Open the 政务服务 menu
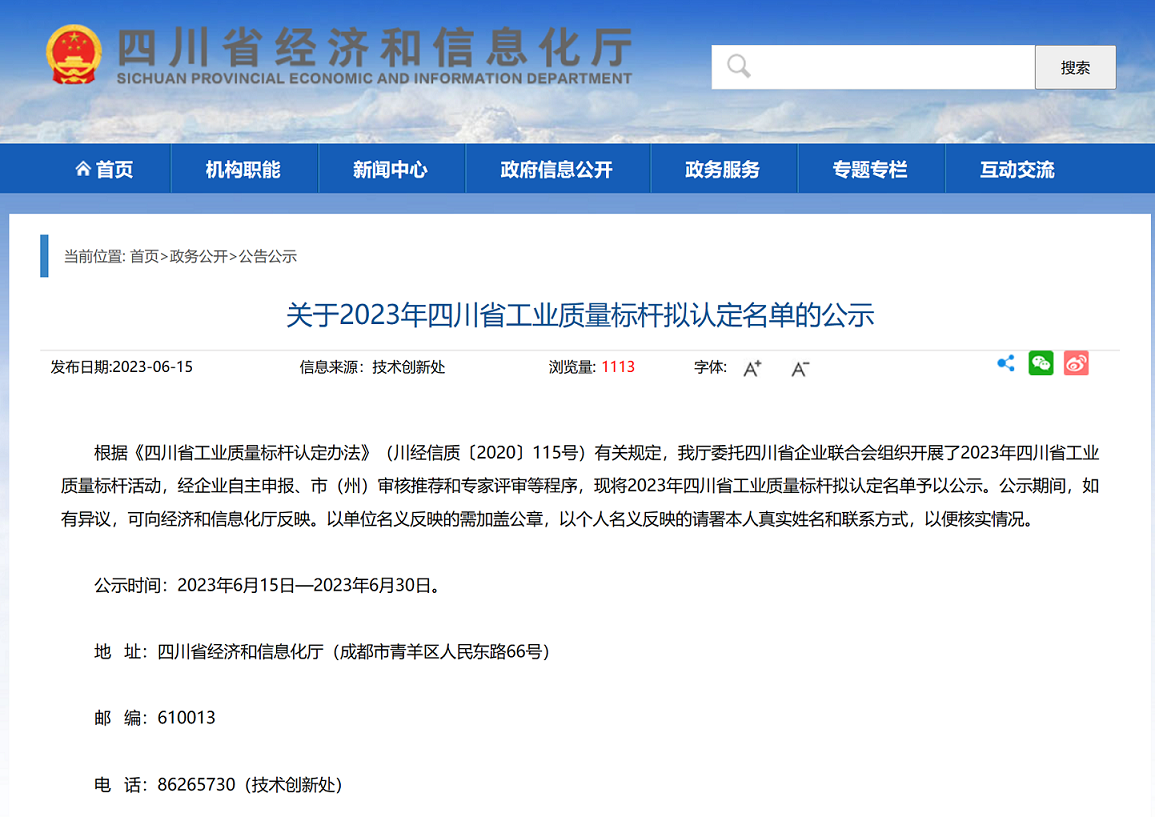This screenshot has height=817, width=1155. 722,170
